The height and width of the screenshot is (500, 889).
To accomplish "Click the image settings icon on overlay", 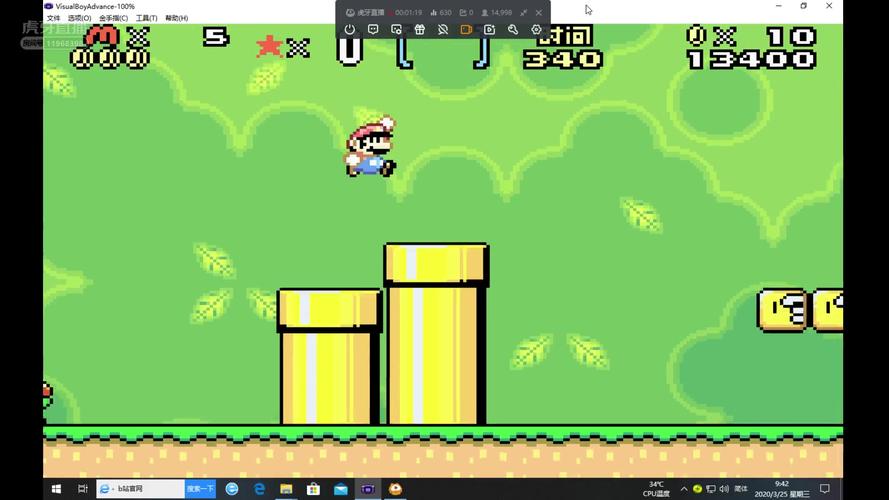I will click(x=396, y=29).
